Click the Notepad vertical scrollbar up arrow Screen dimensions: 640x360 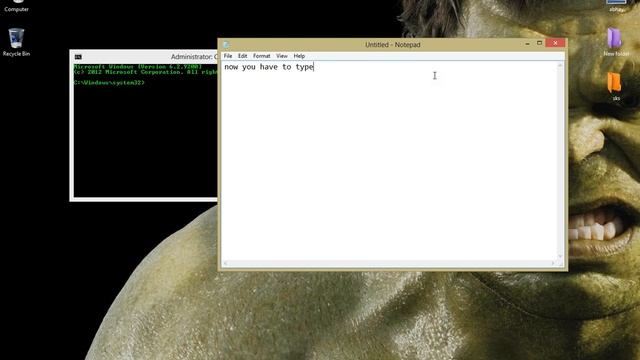click(560, 65)
